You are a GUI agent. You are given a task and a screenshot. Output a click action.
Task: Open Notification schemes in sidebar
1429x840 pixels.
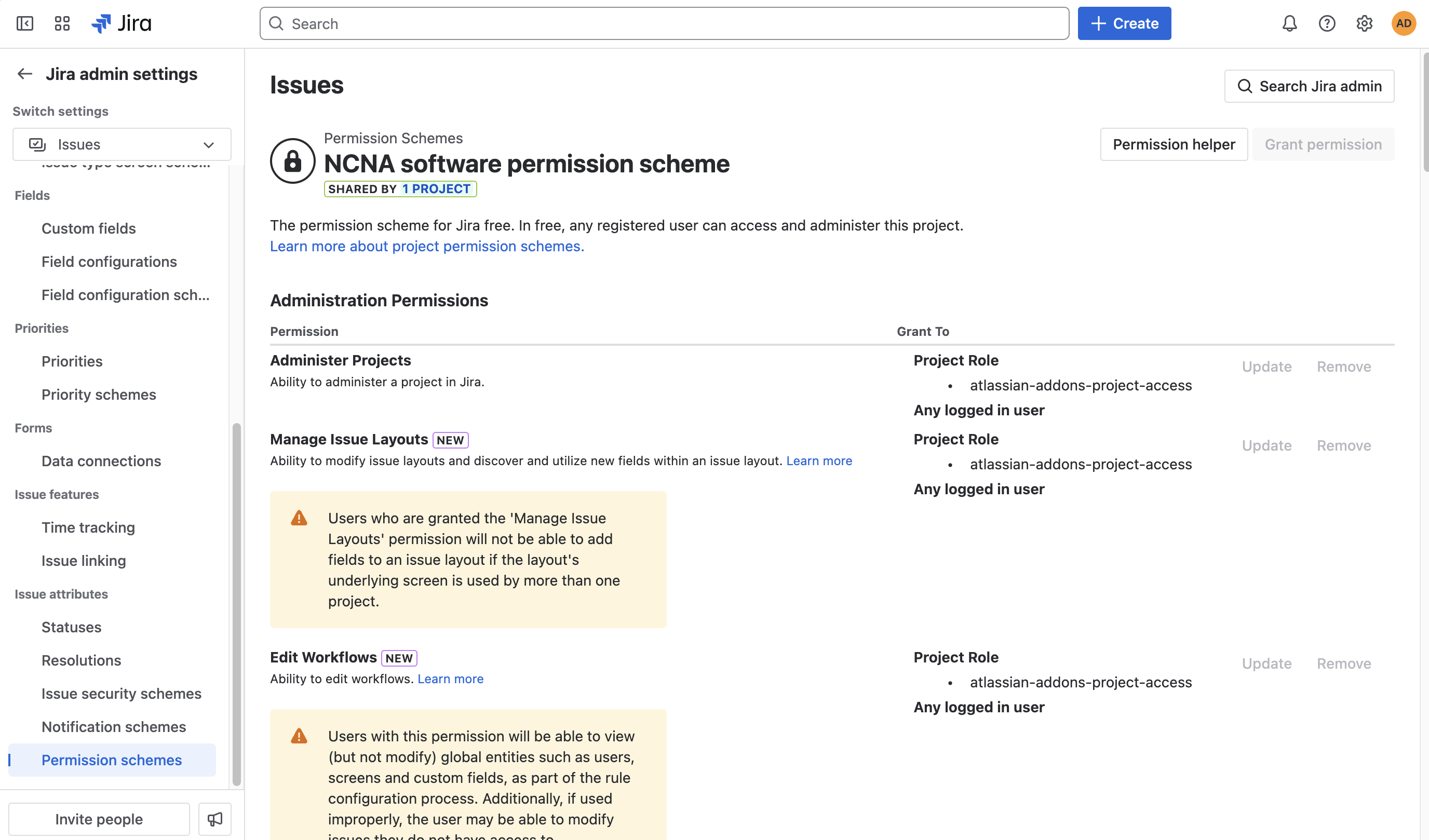coord(113,727)
